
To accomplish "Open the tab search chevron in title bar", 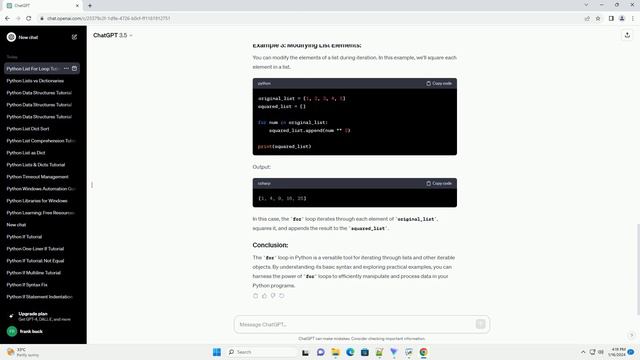I will (x=586, y=5).
